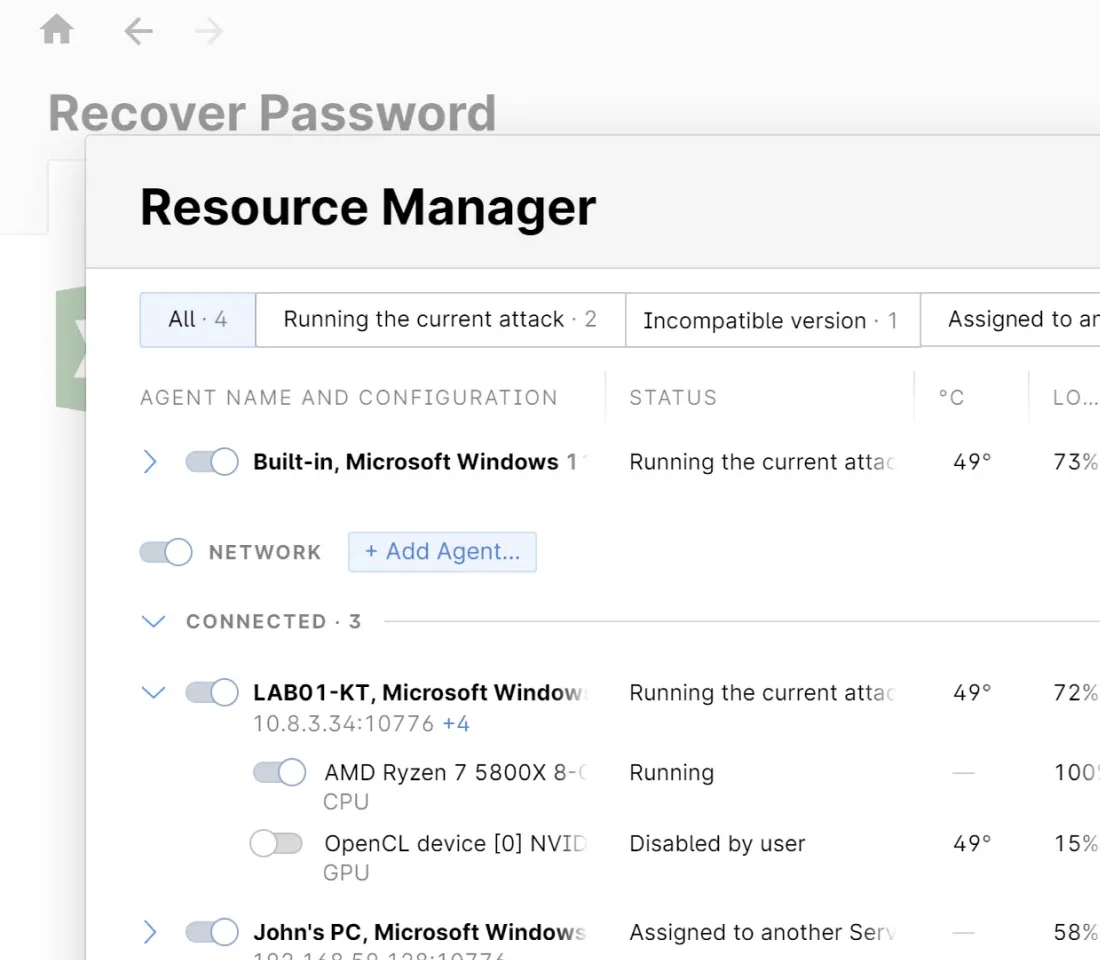Viewport: 1100px width, 960px height.
Task: Expand the Built-in agent row
Action: point(150,462)
